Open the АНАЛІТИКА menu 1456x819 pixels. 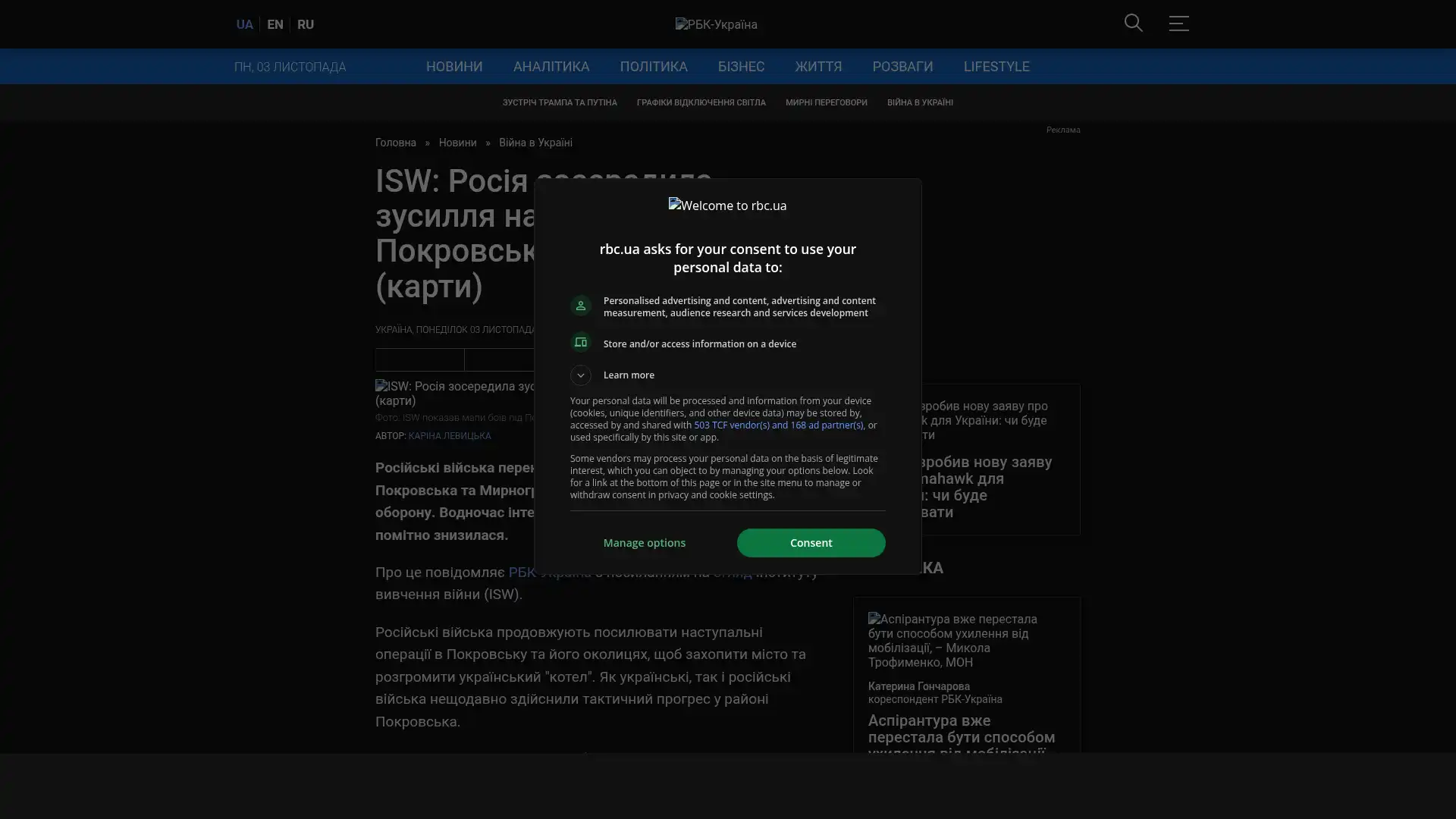pos(551,67)
